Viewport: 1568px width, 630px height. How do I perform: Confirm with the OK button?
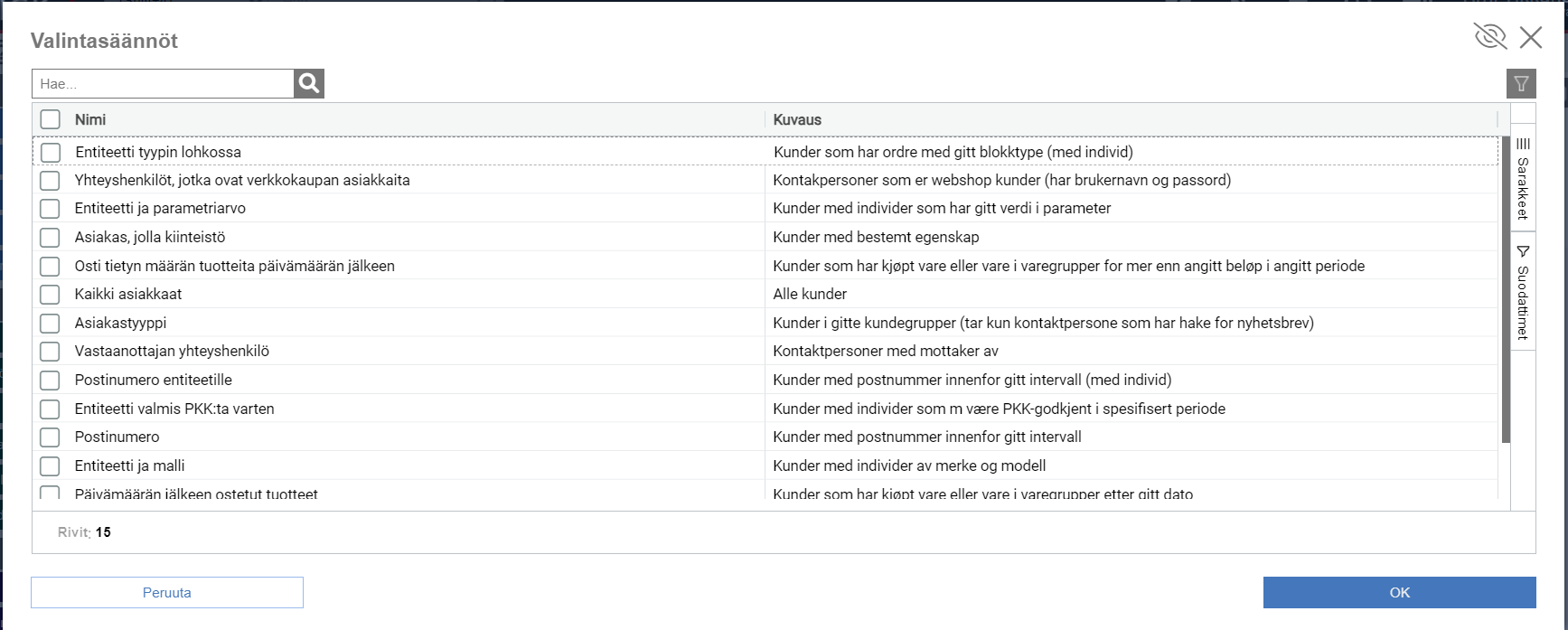pos(1400,593)
